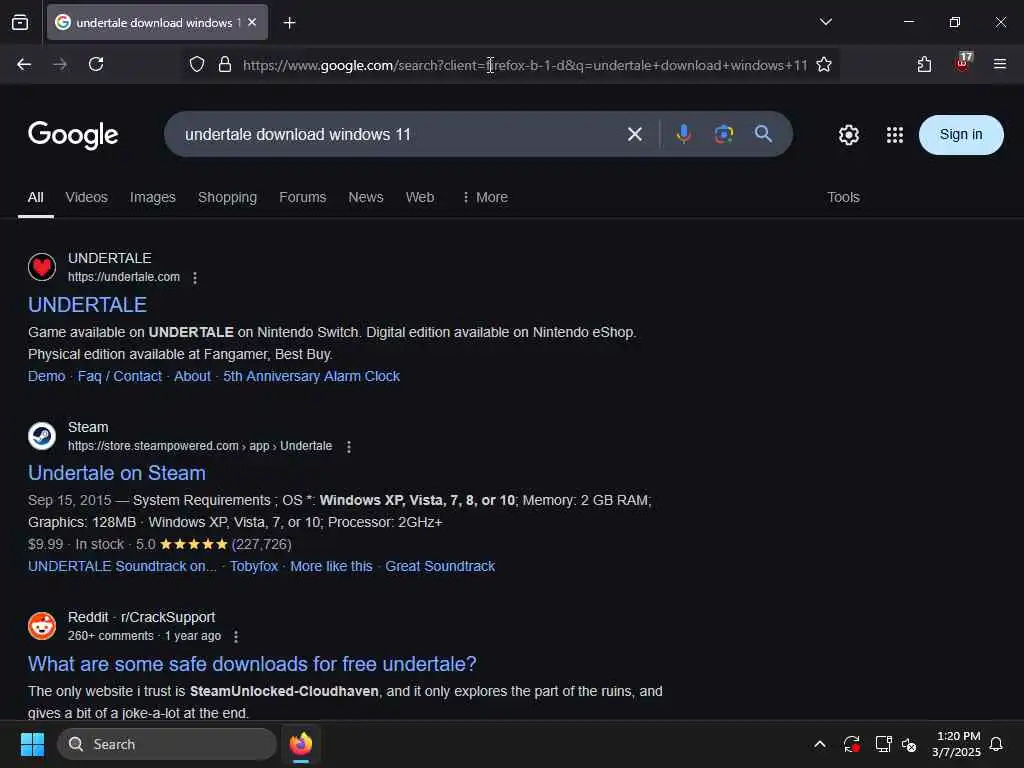
Task: Reload the current page
Action: (x=96, y=64)
